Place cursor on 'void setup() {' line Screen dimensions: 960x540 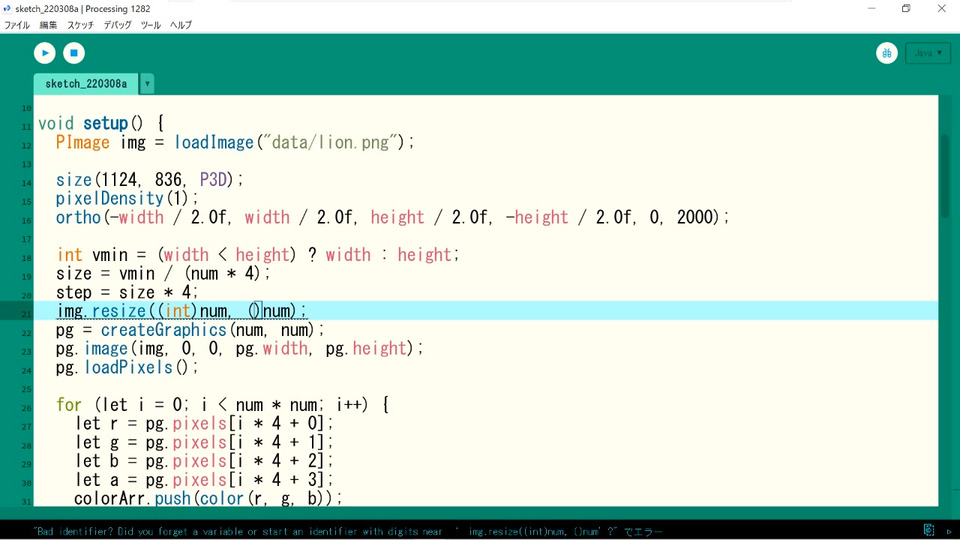pyautogui.click(x=101, y=123)
